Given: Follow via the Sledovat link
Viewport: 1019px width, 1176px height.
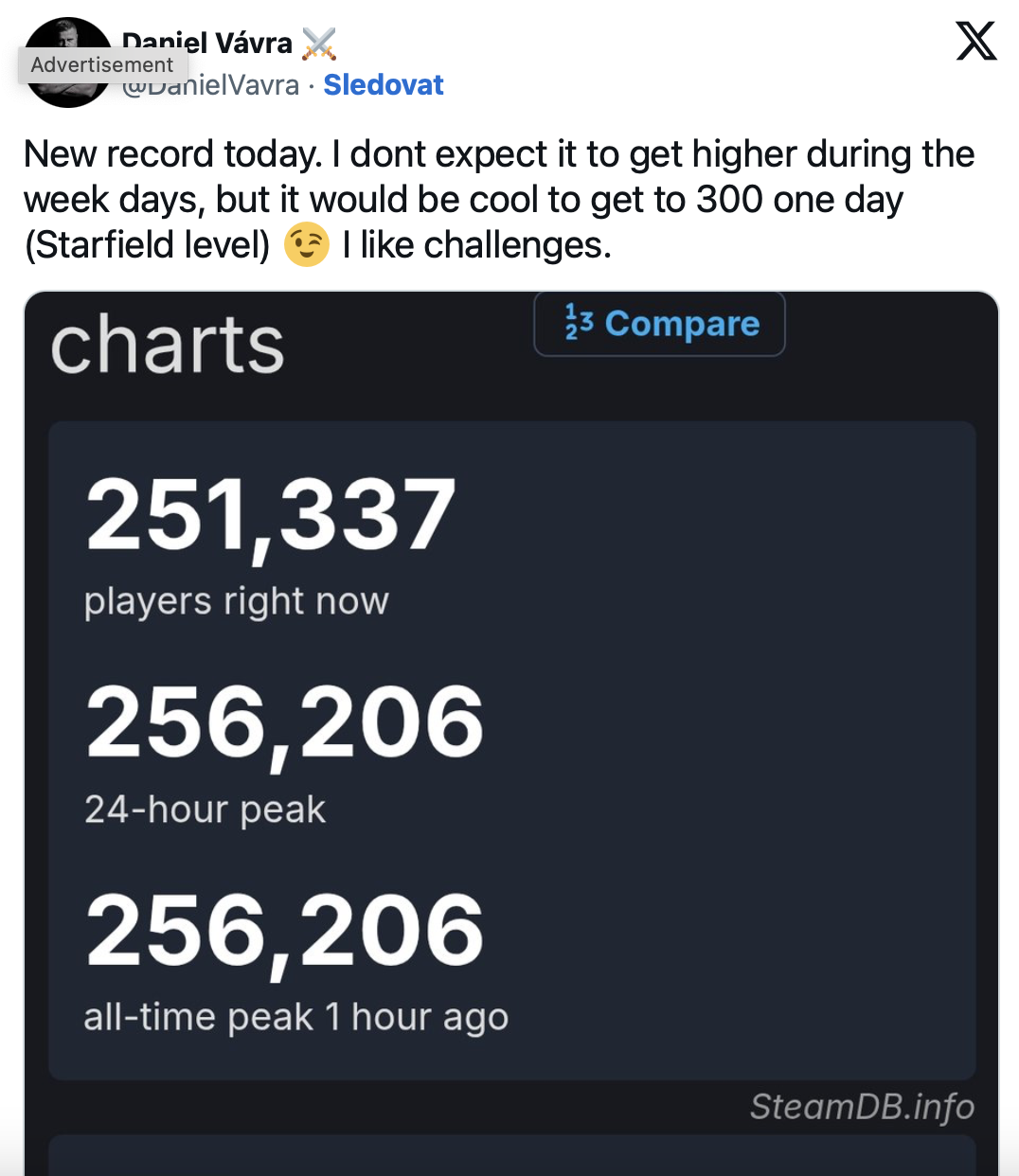Looking at the screenshot, I should [383, 85].
